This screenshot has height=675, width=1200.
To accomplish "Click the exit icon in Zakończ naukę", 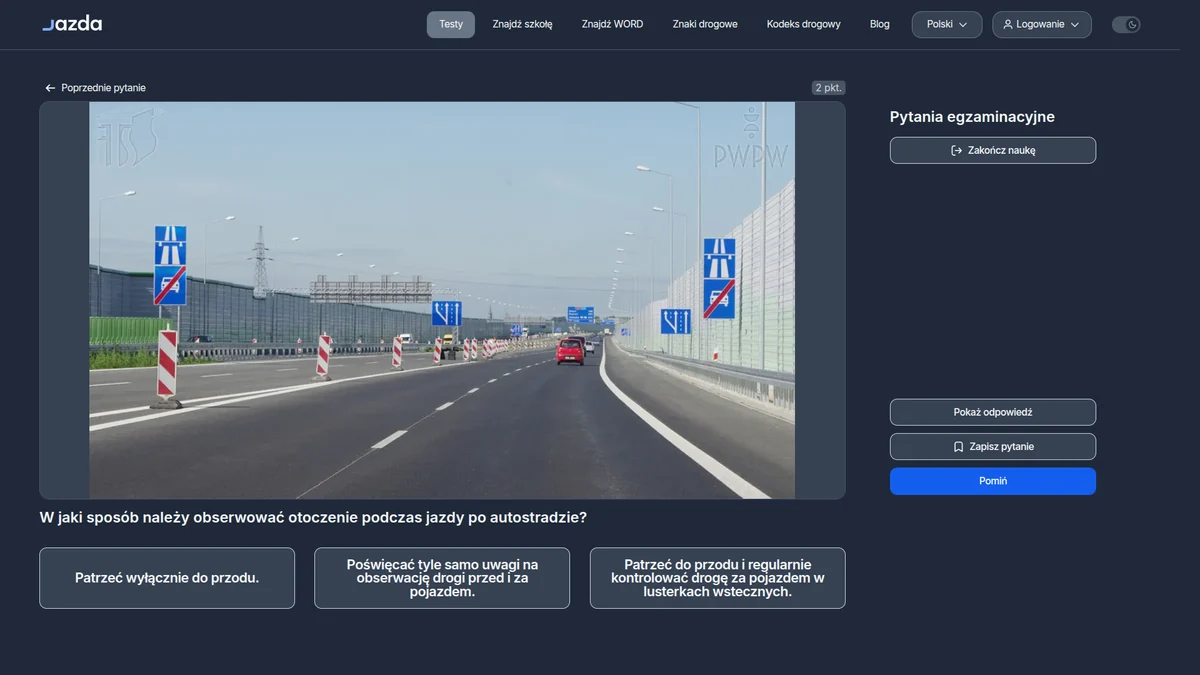I will 956,150.
